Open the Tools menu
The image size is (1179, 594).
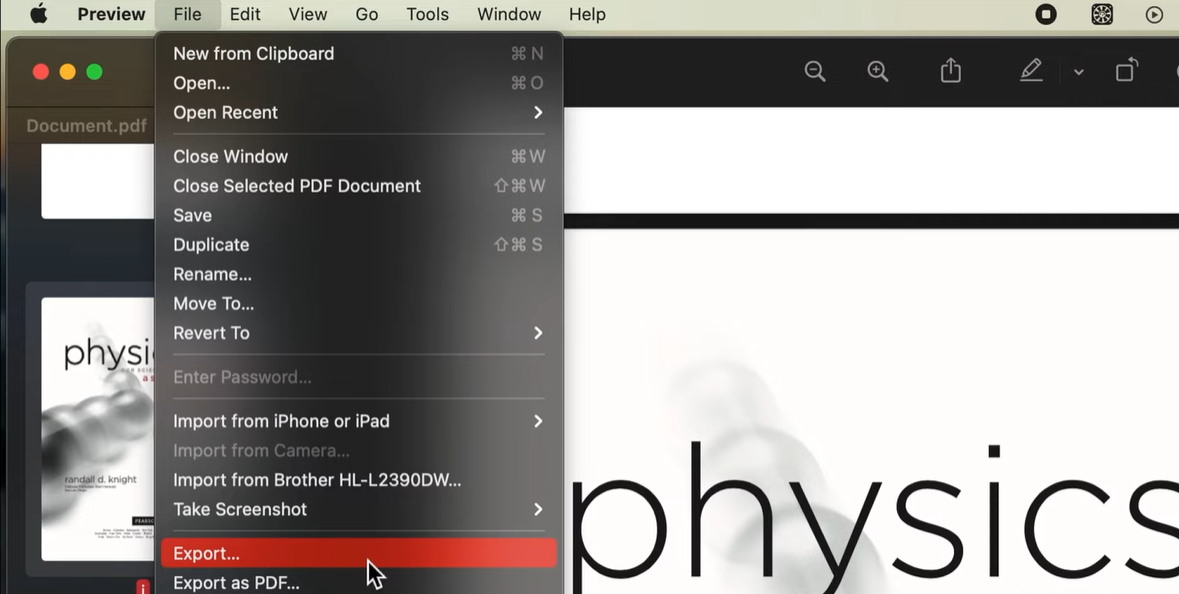point(427,14)
